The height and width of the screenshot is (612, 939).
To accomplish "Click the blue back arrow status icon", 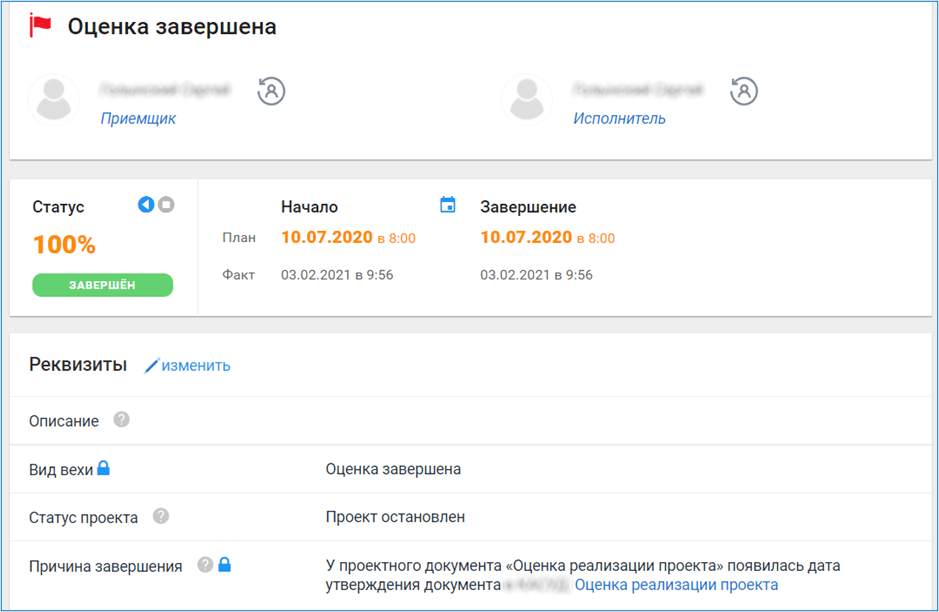I will tap(146, 205).
